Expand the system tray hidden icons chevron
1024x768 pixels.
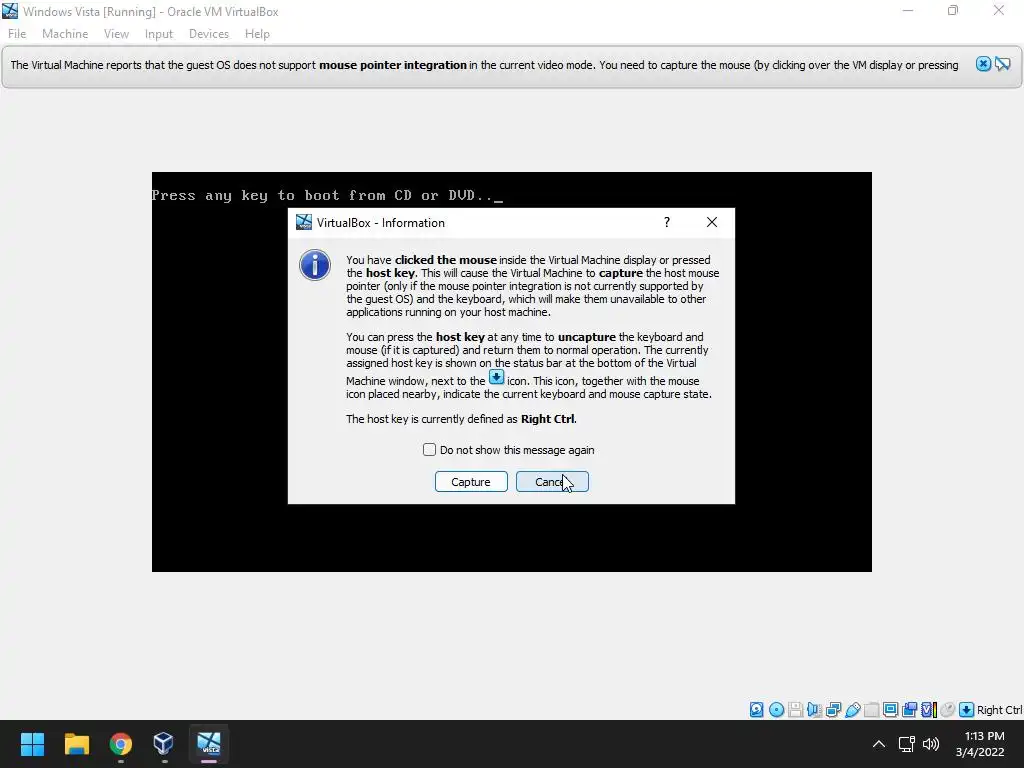pyautogui.click(x=879, y=744)
